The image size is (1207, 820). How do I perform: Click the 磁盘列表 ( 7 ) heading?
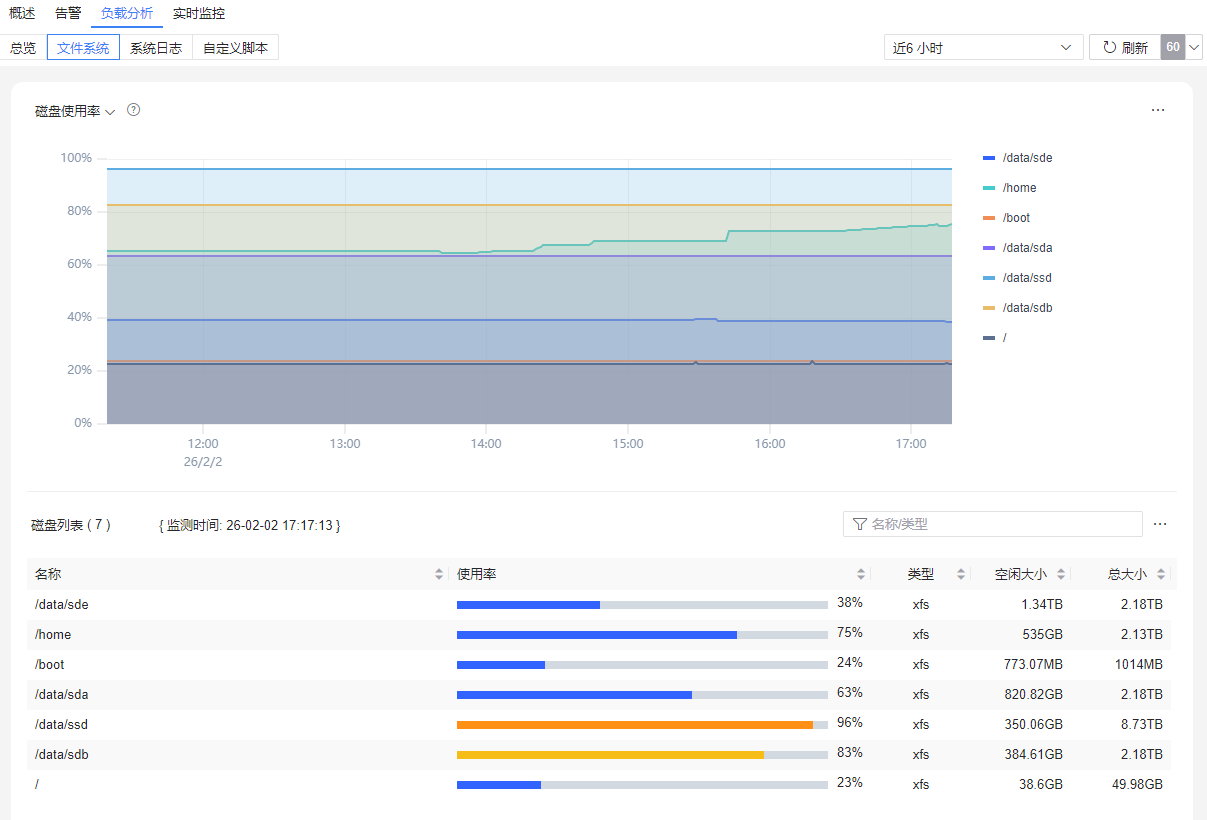coord(71,524)
